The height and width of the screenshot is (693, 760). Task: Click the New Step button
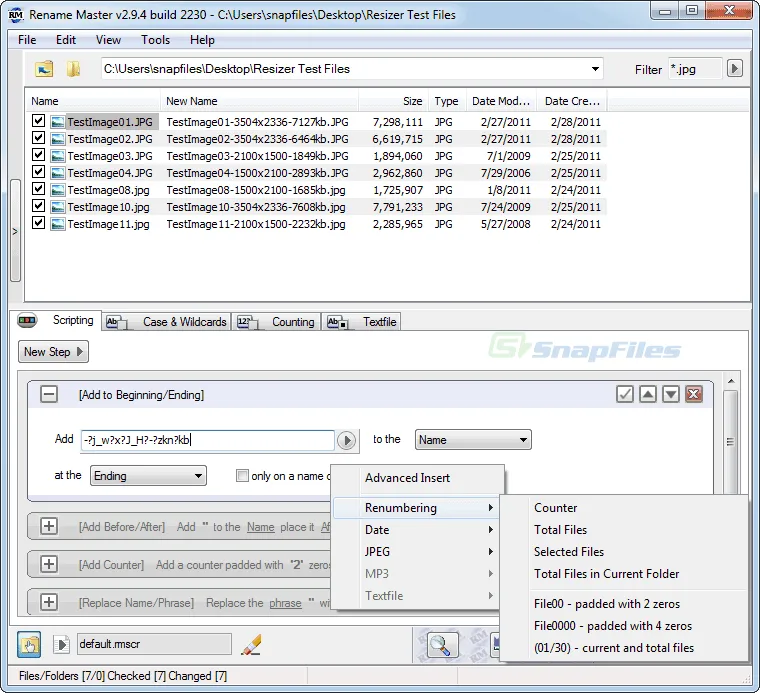pos(53,352)
